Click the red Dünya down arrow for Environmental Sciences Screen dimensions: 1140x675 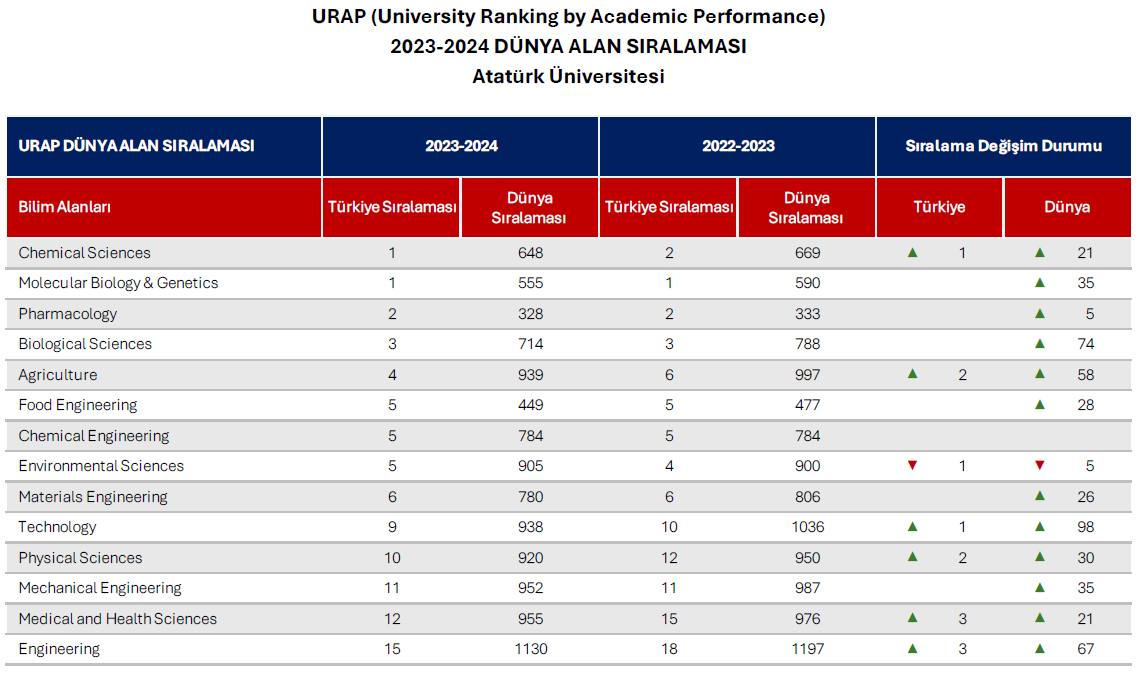click(x=1040, y=466)
